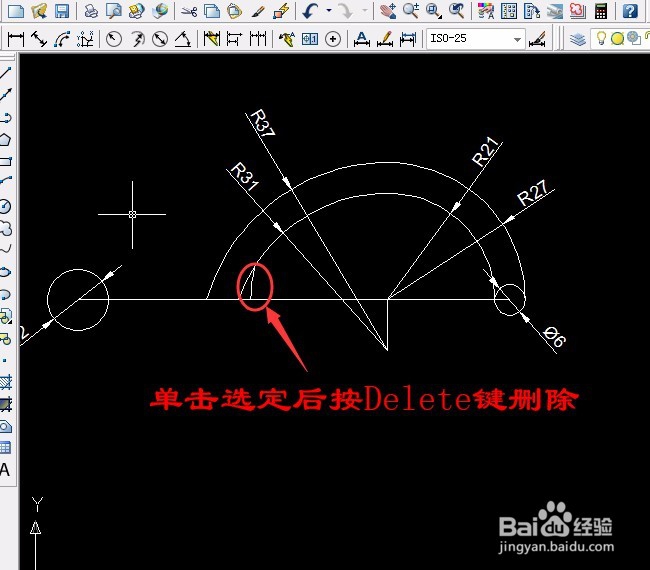This screenshot has width=650, height=570.
Task: Open Block Editor lightning icon
Action: pos(281,11)
